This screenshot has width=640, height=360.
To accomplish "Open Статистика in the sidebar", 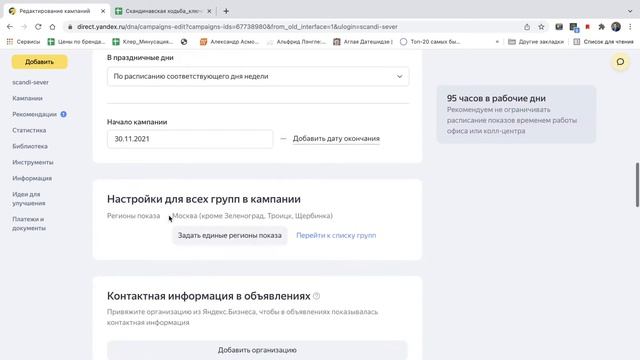I will pos(29,130).
